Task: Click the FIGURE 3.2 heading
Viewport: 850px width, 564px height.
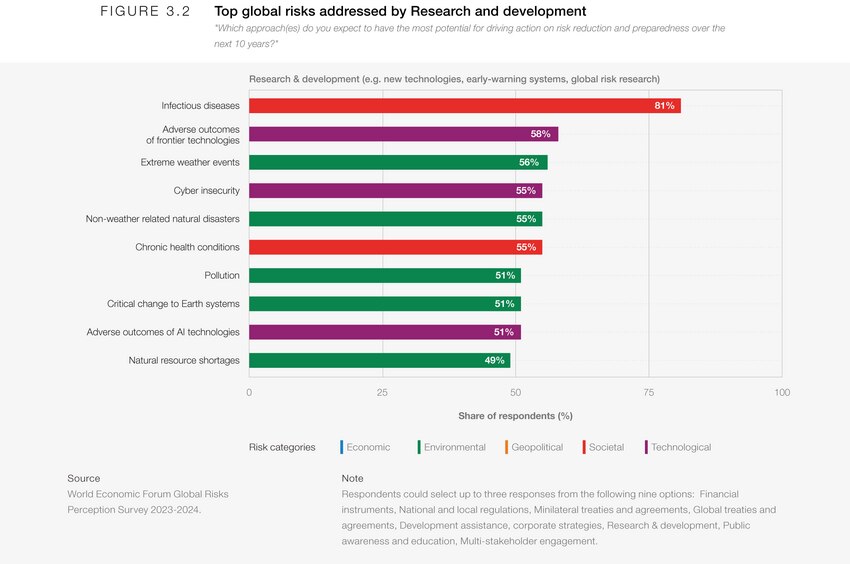Action: pyautogui.click(x=145, y=11)
